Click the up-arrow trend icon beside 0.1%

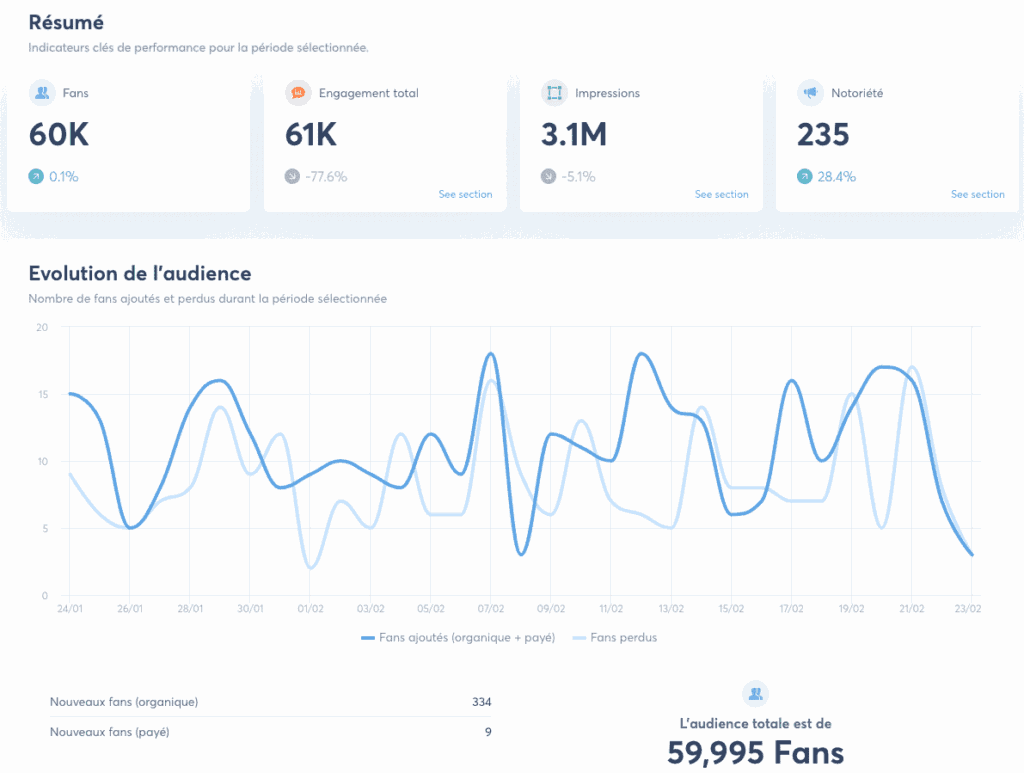pyautogui.click(x=36, y=177)
